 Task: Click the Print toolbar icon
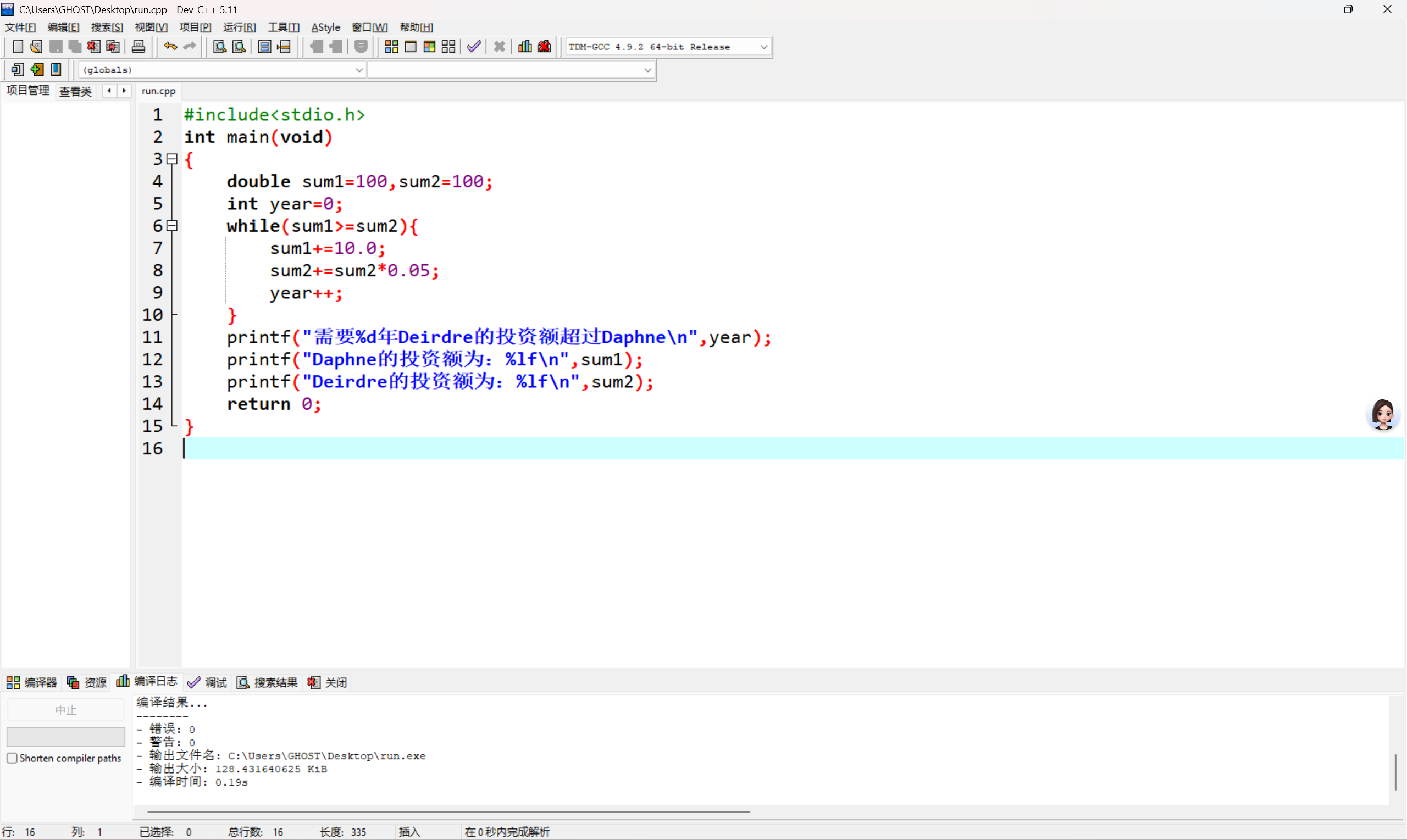[x=138, y=47]
